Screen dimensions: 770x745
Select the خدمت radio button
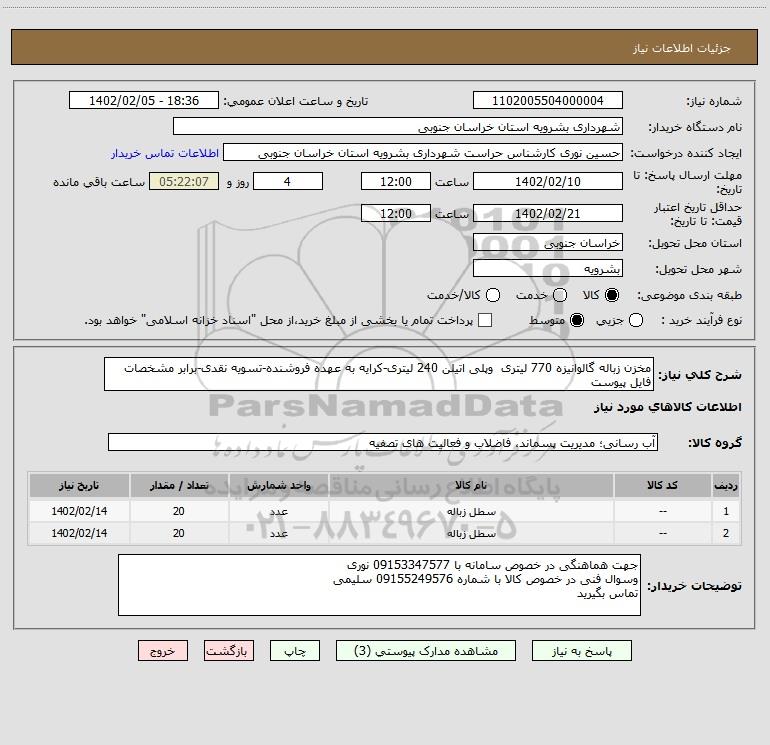click(560, 295)
